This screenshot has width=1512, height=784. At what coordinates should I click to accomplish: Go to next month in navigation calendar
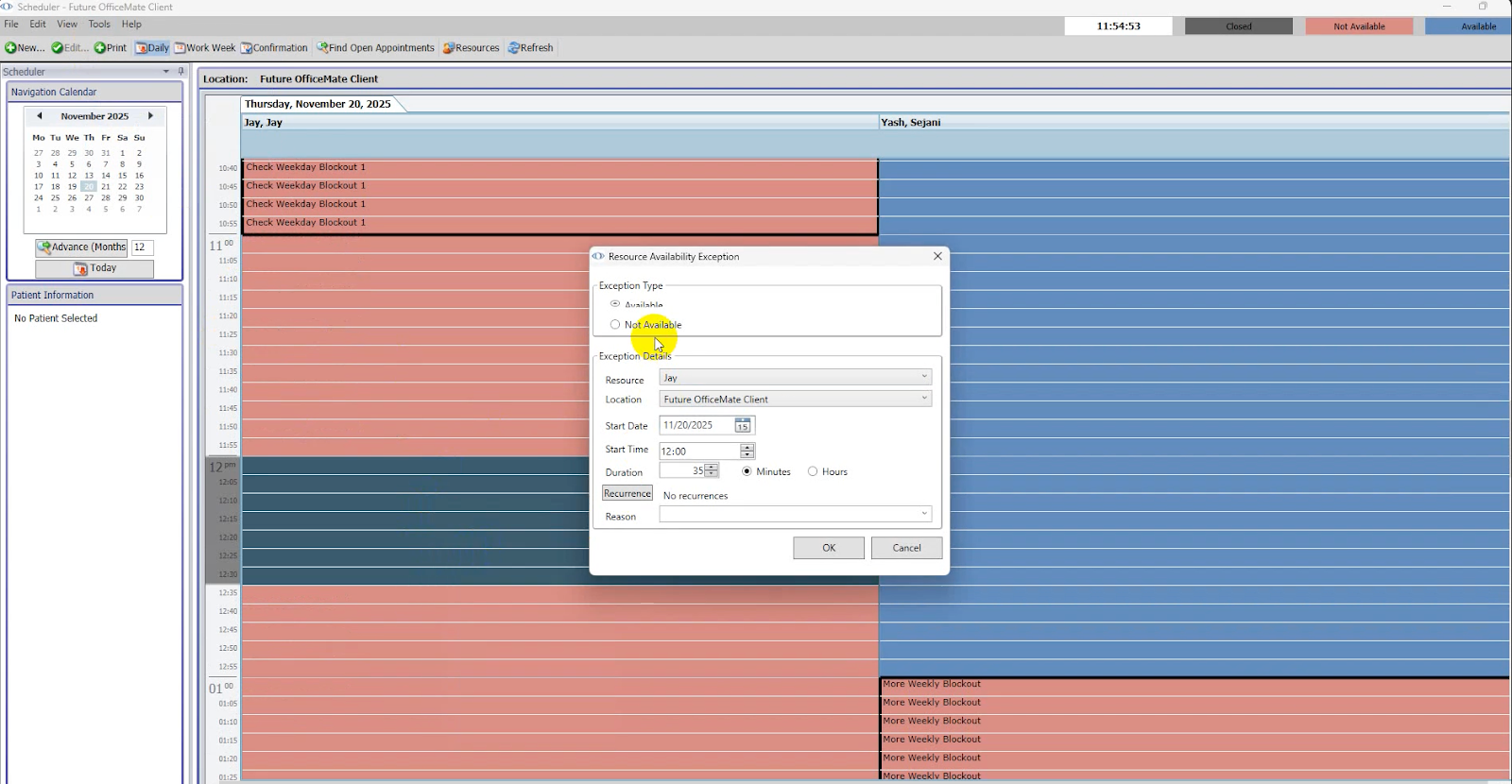(150, 116)
